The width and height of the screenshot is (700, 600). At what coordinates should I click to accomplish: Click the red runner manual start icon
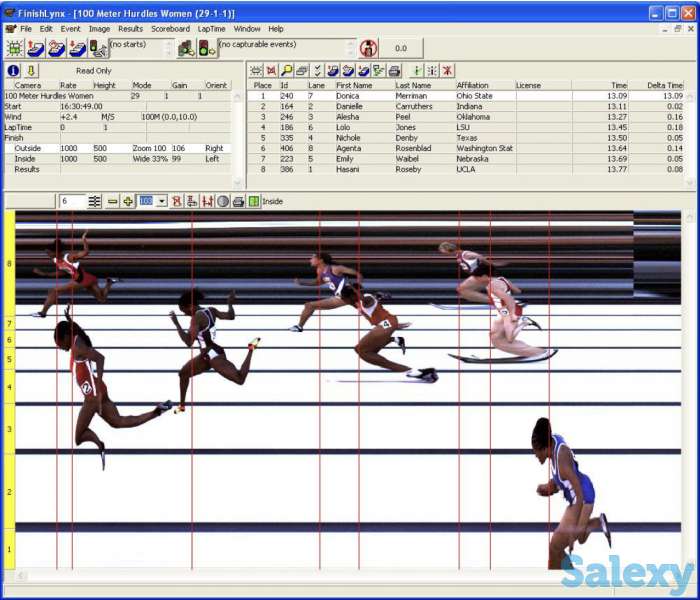(368, 48)
